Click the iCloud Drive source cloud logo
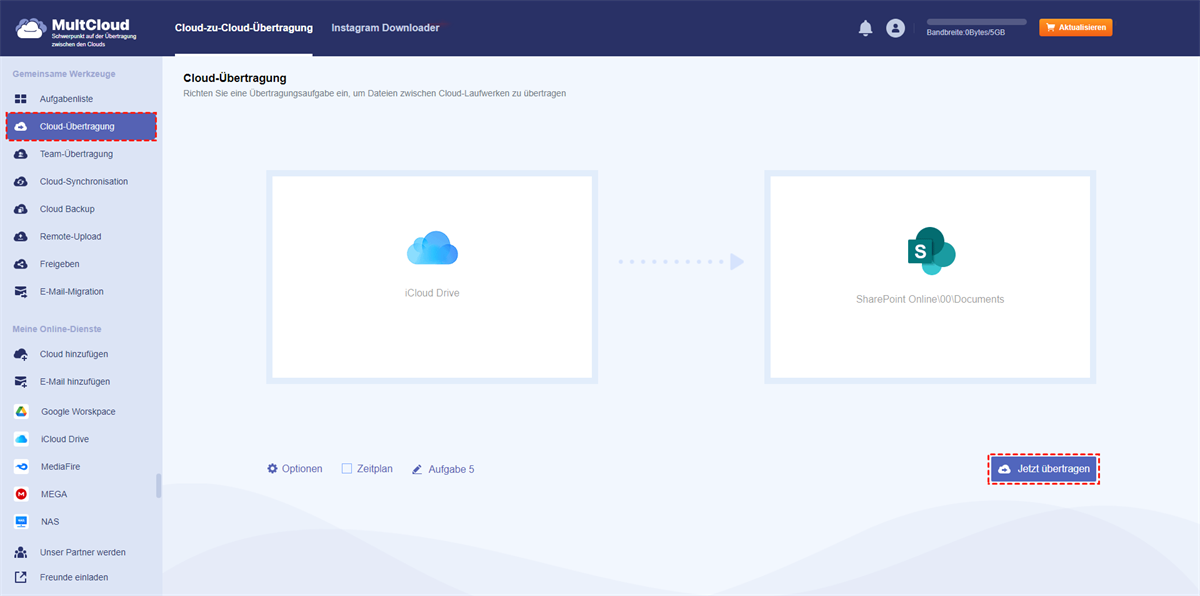Screen dimensions: 1200x596 (x=432, y=247)
